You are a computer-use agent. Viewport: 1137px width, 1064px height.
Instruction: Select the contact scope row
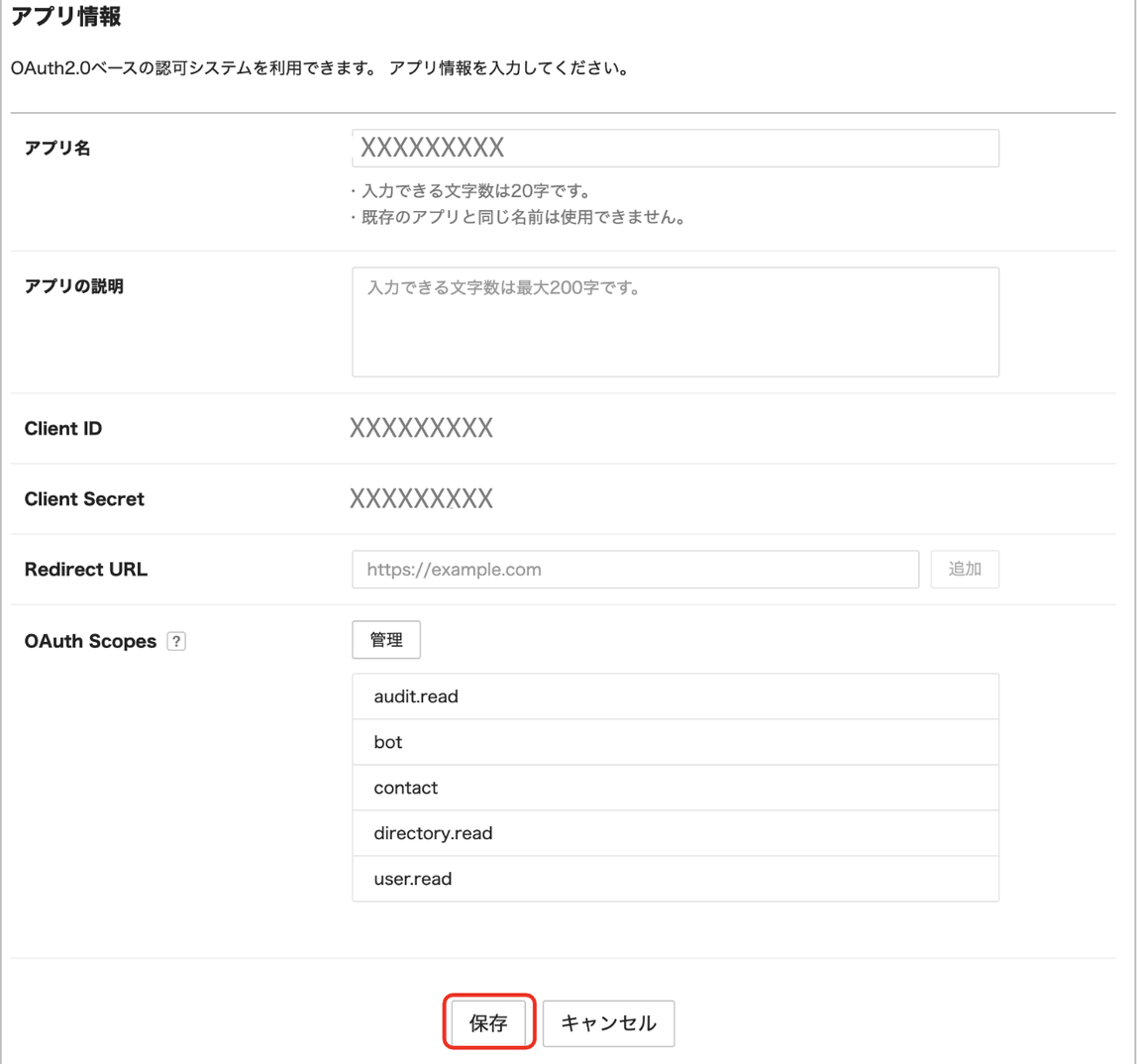675,788
